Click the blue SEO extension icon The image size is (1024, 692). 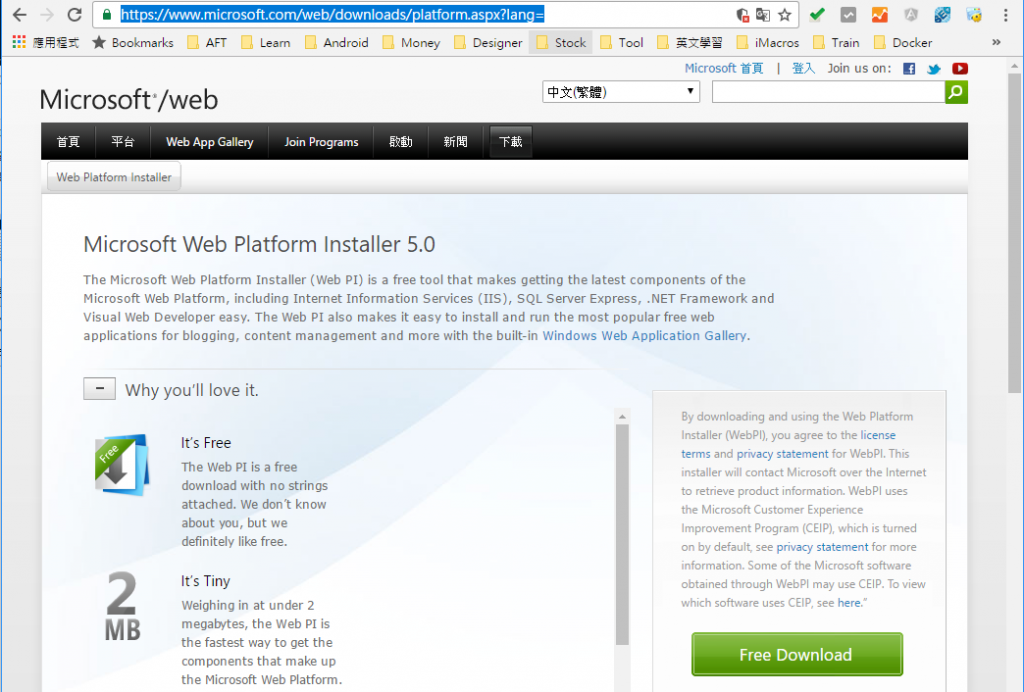tap(942, 14)
